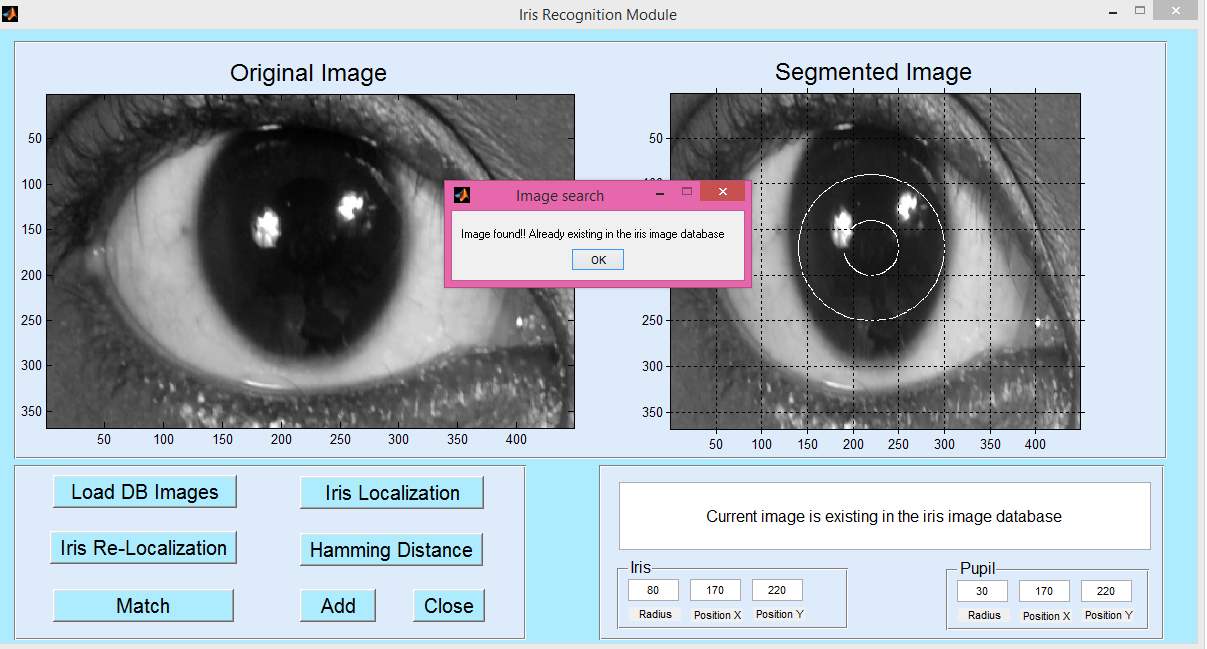Viewport: 1207px width, 649px height.
Task: Click the Add button
Action: 338,606
